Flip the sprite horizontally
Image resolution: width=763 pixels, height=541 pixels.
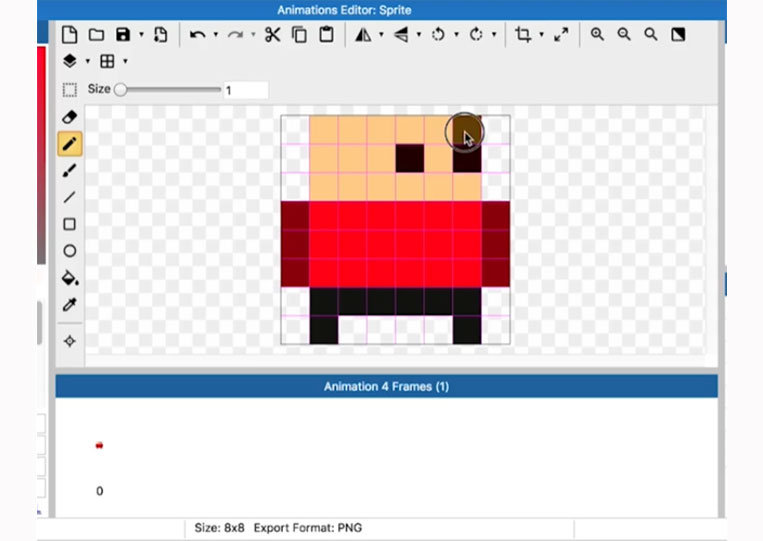363,35
